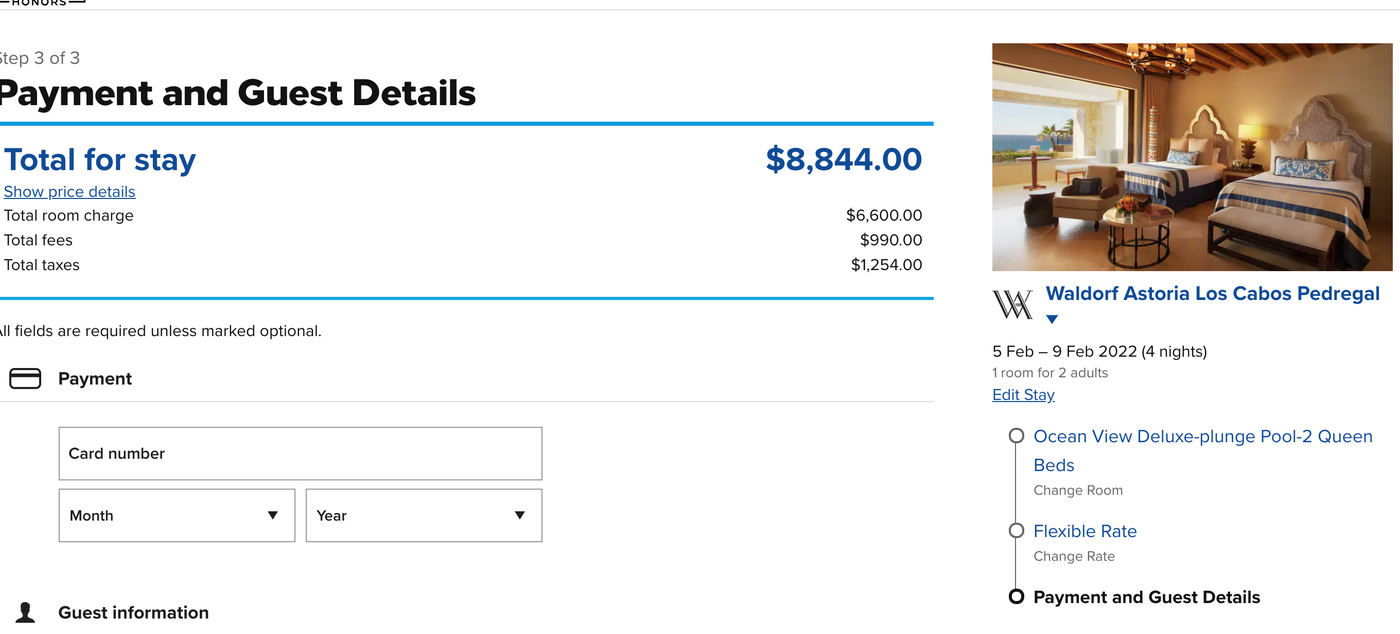Click Edit Stay to modify booking dates

point(1023,394)
